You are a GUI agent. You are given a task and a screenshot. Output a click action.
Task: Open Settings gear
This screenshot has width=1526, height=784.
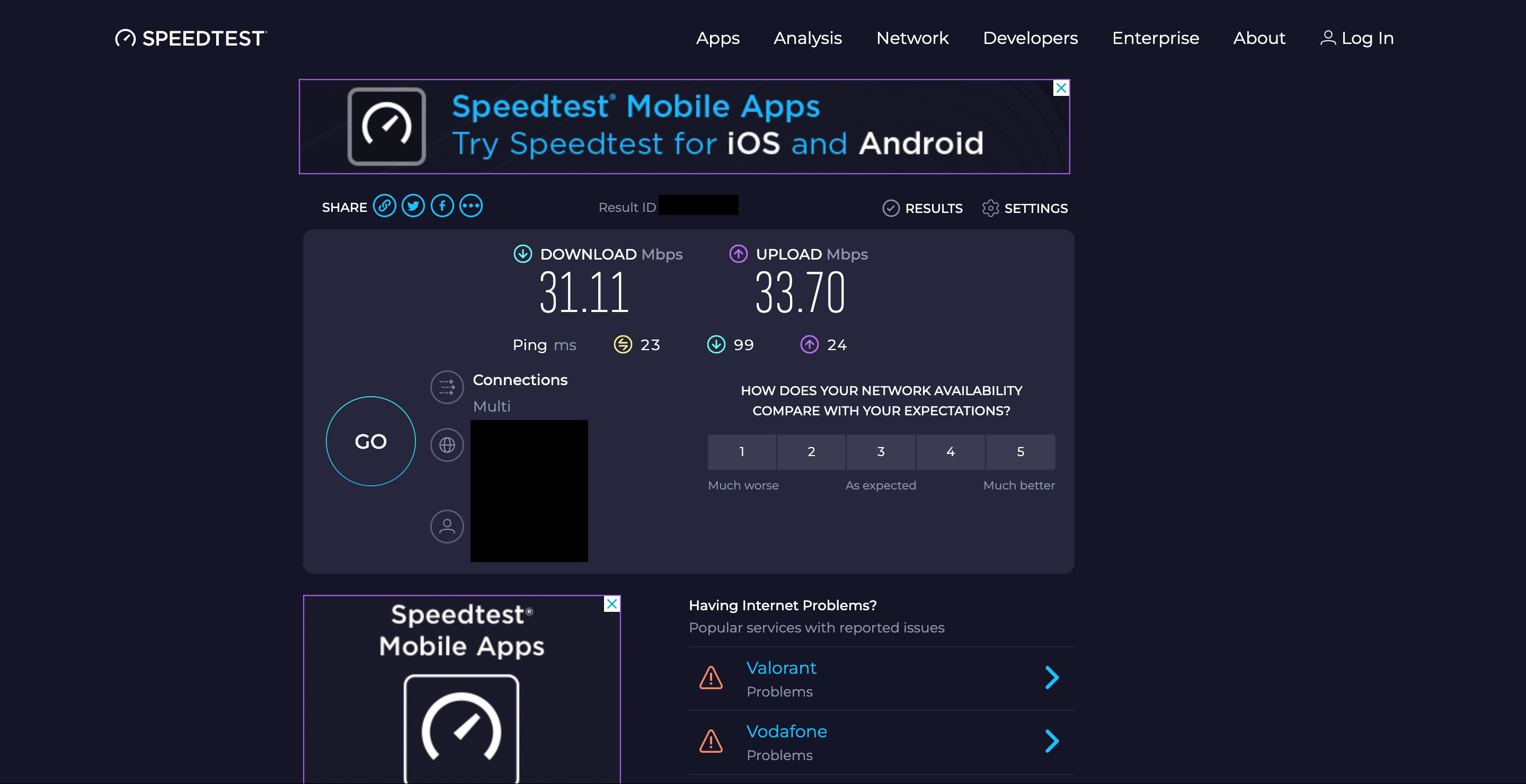[x=1025, y=208]
